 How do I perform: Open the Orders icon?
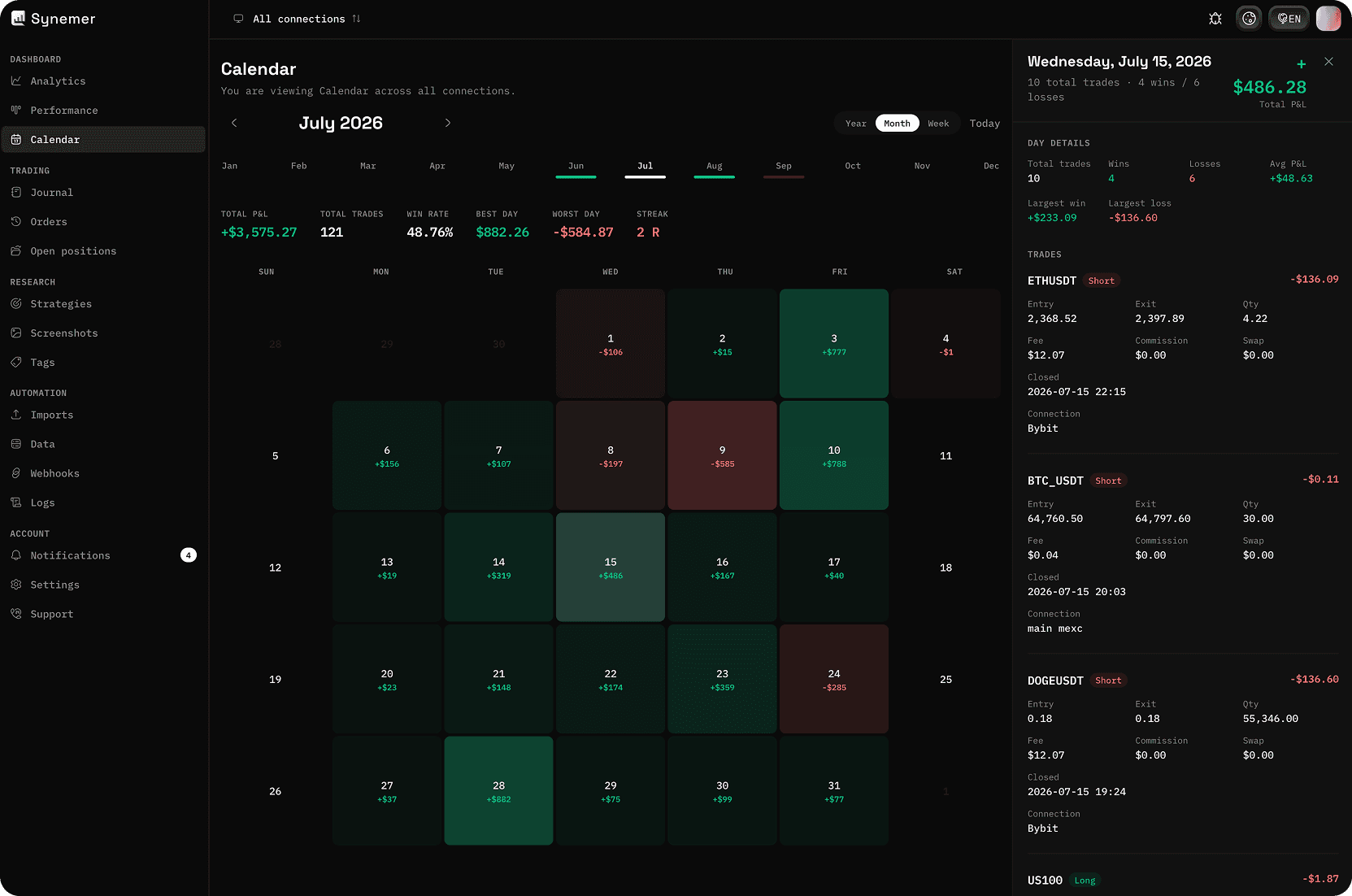16,222
